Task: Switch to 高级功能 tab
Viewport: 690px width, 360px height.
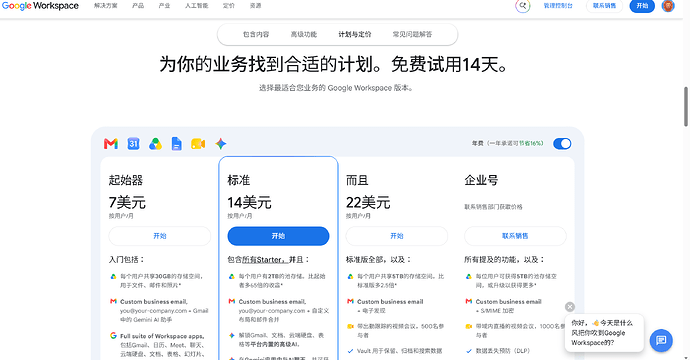Action: pyautogui.click(x=303, y=34)
